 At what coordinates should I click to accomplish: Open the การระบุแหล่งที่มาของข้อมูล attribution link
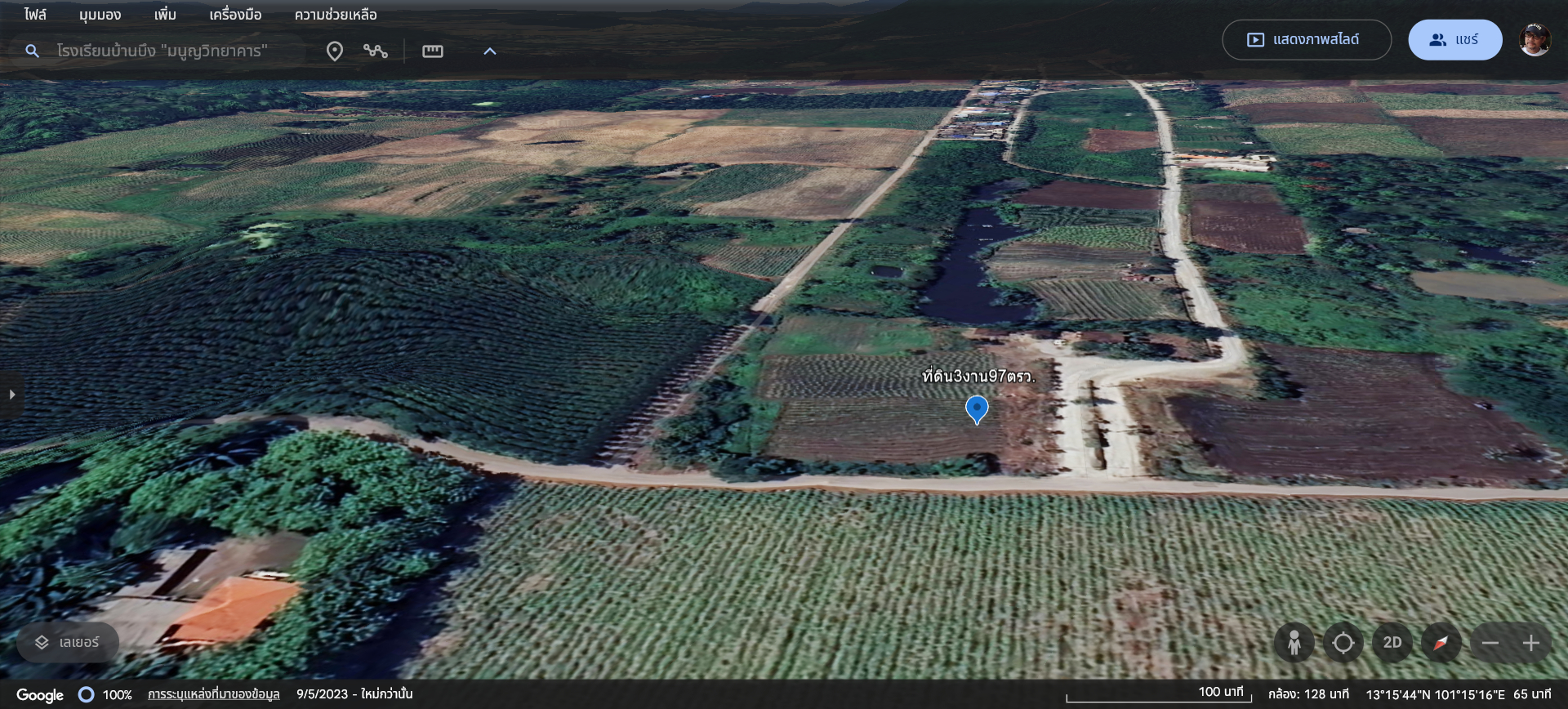click(x=213, y=694)
